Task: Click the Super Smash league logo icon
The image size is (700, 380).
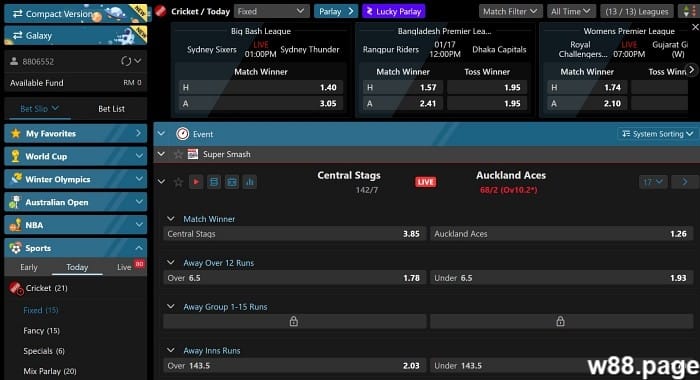Action: pyautogui.click(x=193, y=154)
